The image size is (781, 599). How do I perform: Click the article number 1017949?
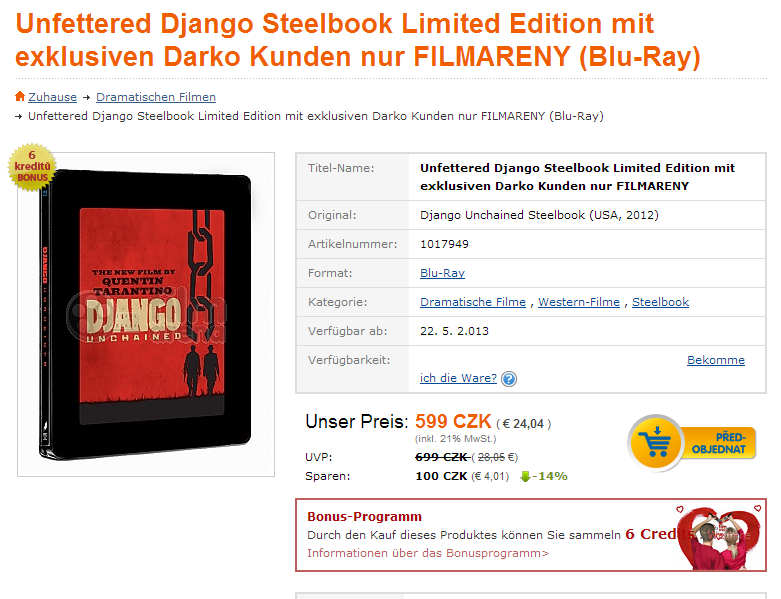[444, 244]
